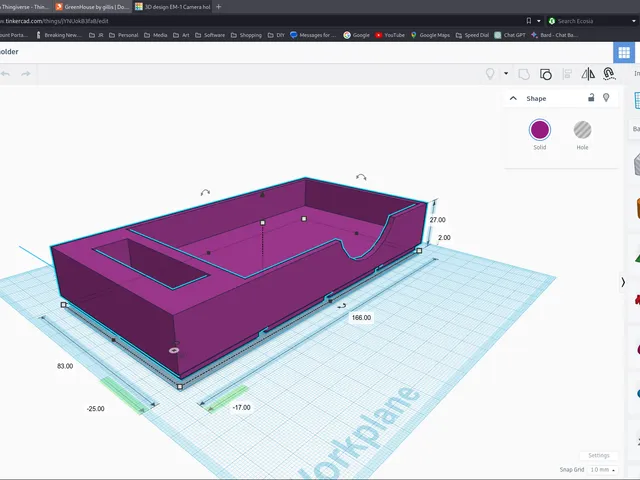Open the Ecosia search engine dropdown arrow
640x480 pixels.
tap(634, 21)
